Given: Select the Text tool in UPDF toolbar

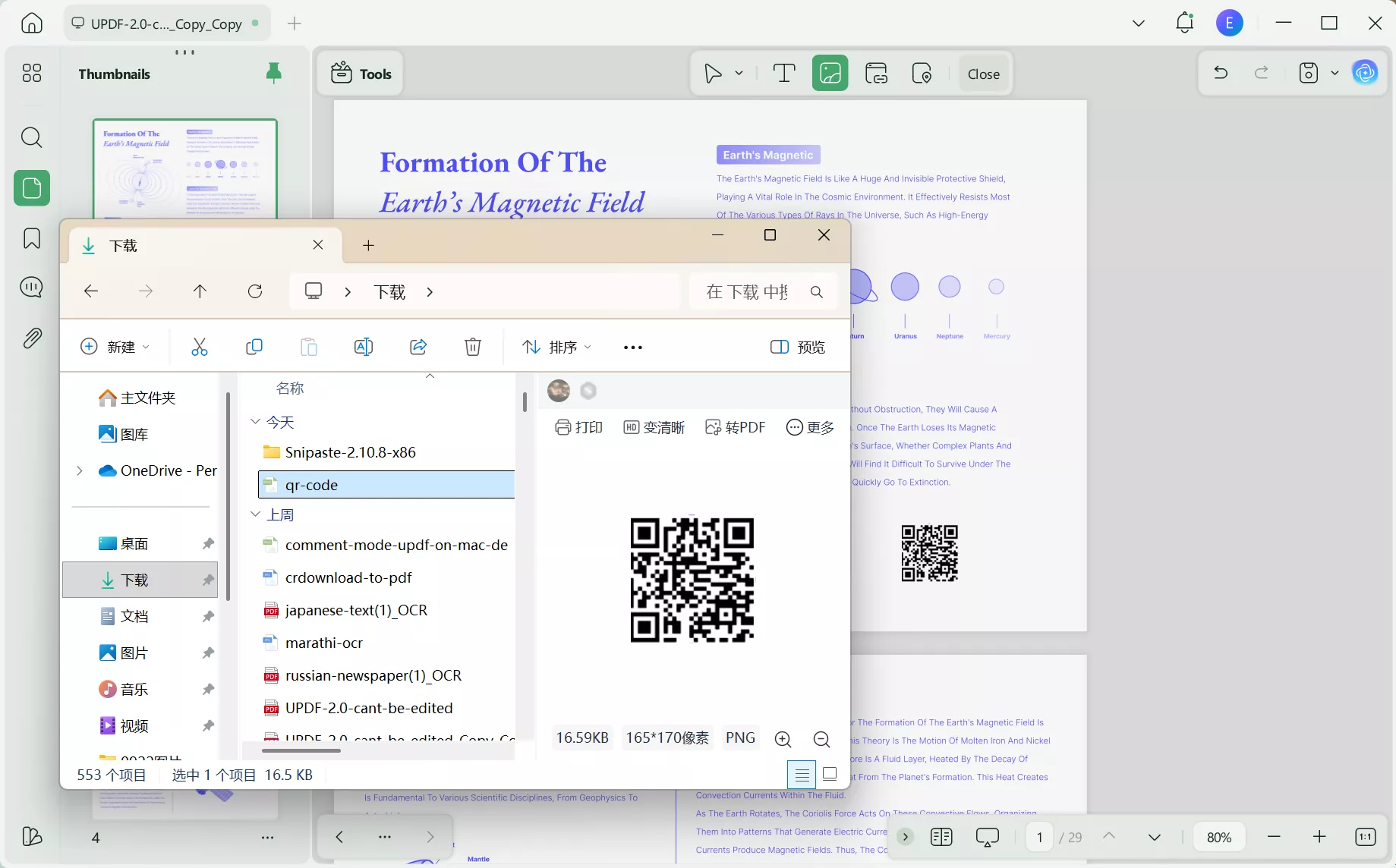Looking at the screenshot, I should pos(783,73).
